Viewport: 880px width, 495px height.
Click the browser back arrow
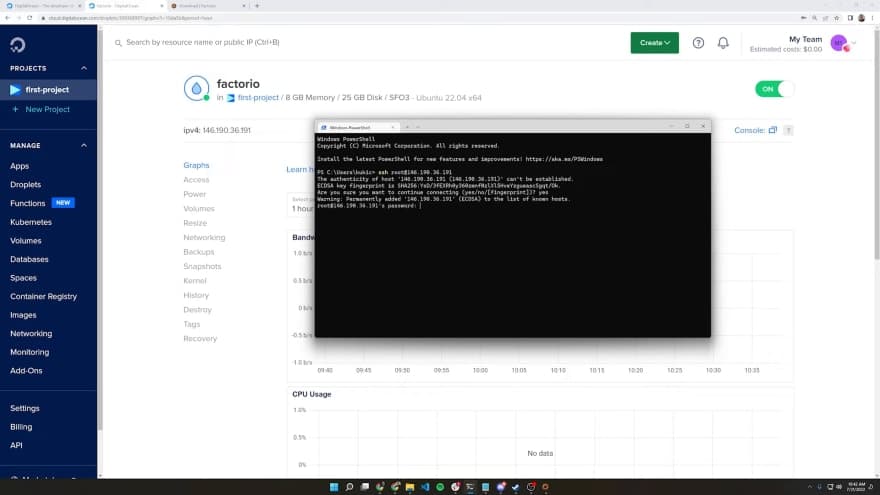click(x=7, y=18)
